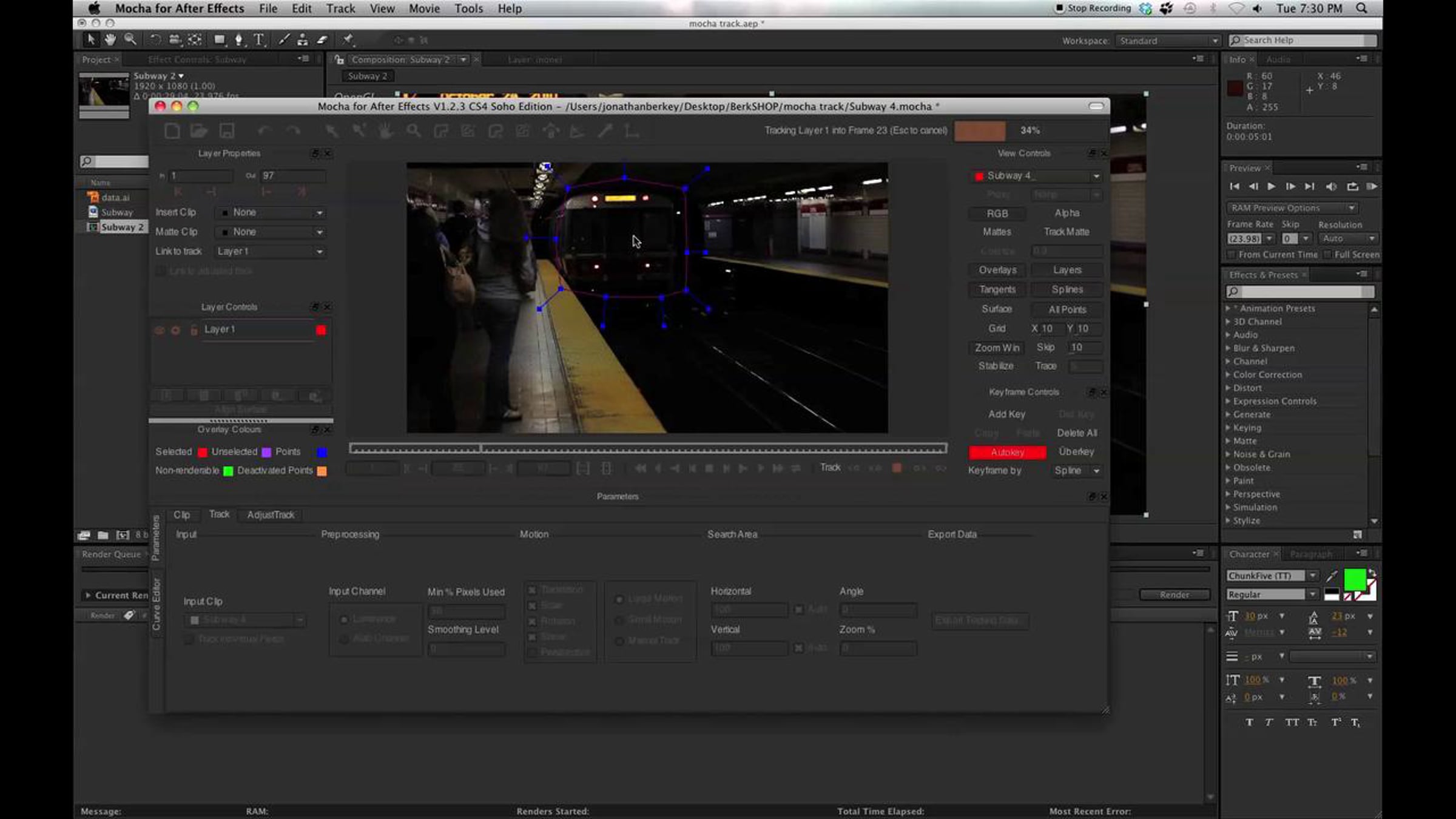Toggle the lock on Layer 1
This screenshot has width=1456, height=819.
point(194,330)
